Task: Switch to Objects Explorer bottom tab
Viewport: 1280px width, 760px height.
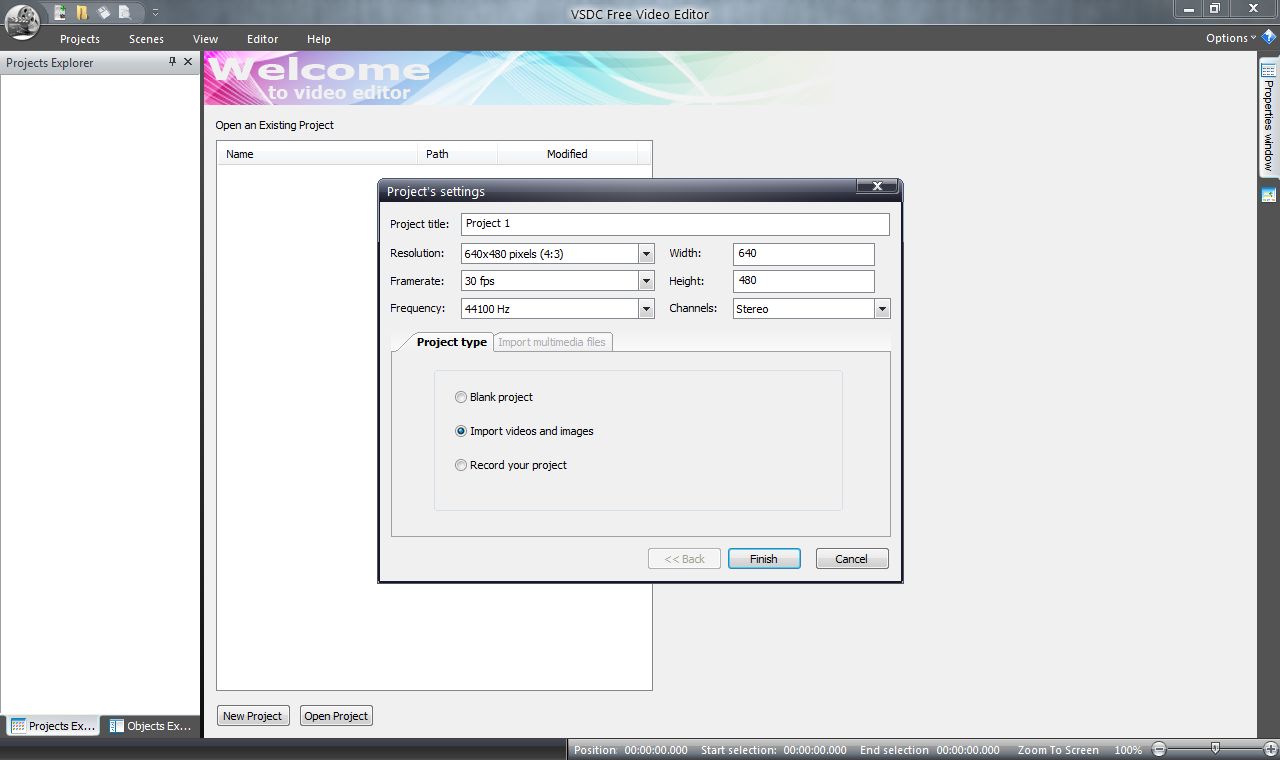Action: (149, 726)
